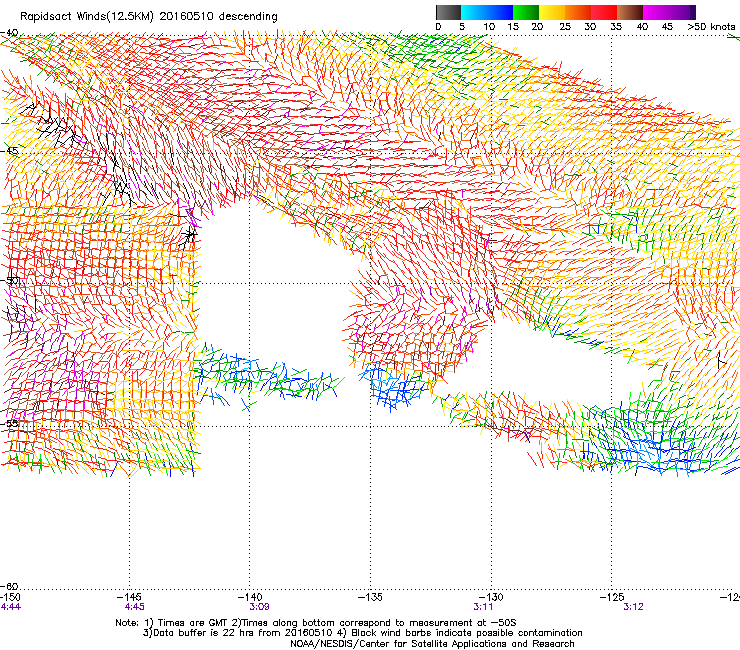Viewport: 740px width, 650px height.
Task: Click the black star-shaped barb near -142.5 longitude
Action: pyautogui.click(x=190, y=233)
